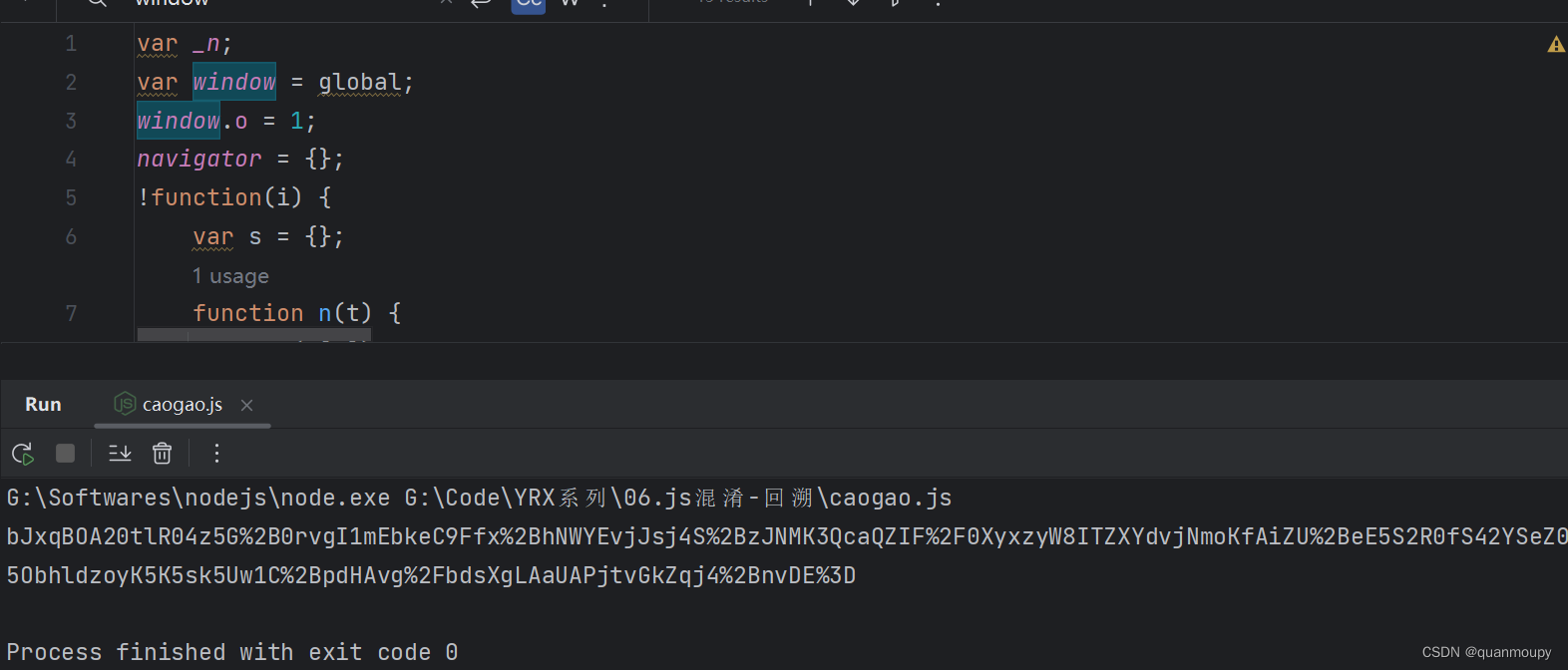The height and width of the screenshot is (670, 1568).
Task: Click the stop process square icon
Action: pyautogui.click(x=65, y=454)
